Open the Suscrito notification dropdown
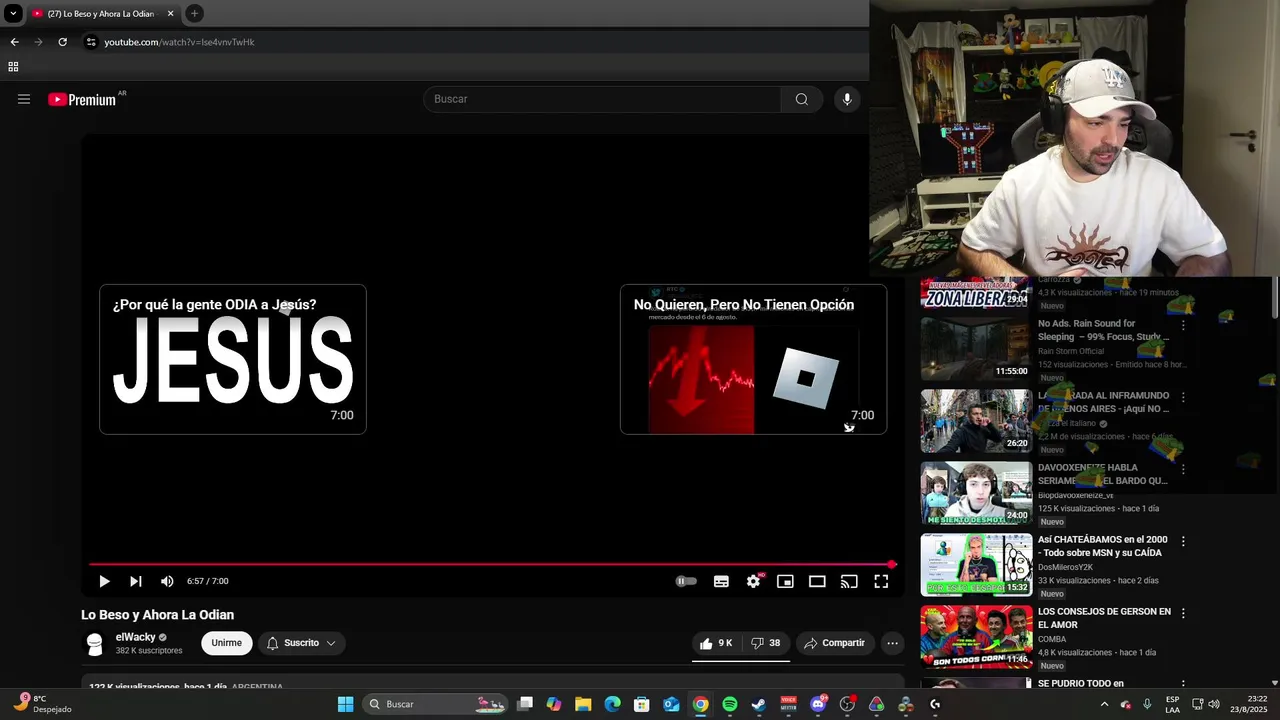The width and height of the screenshot is (1280, 720). 301,643
